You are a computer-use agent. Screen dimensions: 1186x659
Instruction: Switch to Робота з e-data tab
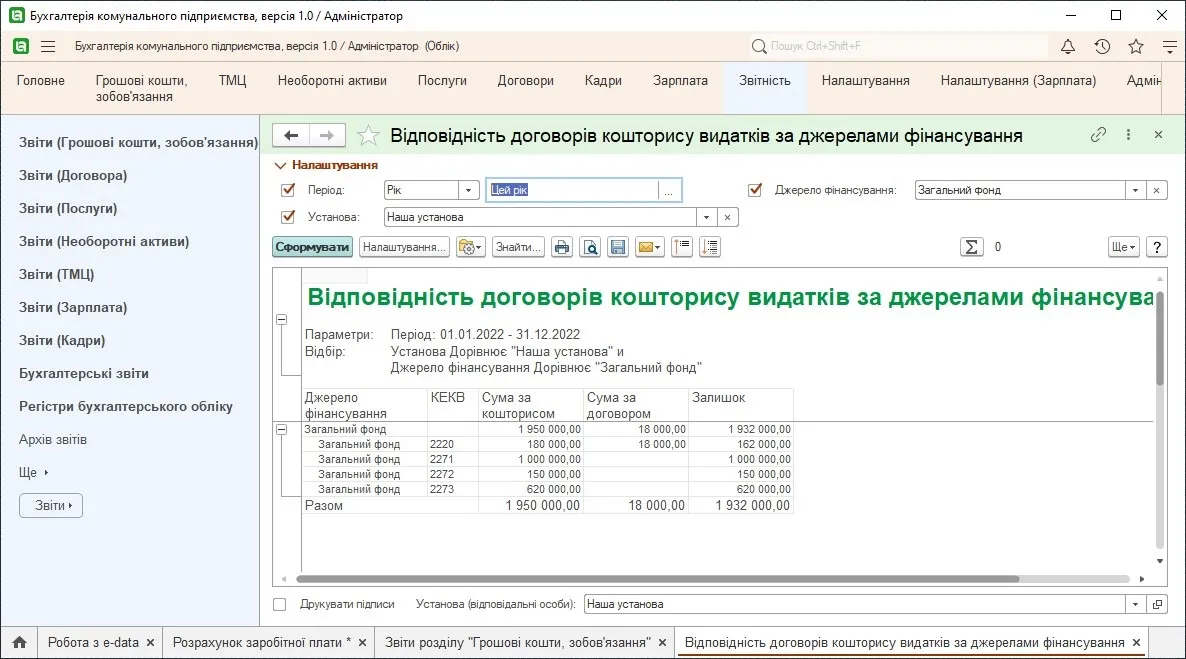point(93,642)
